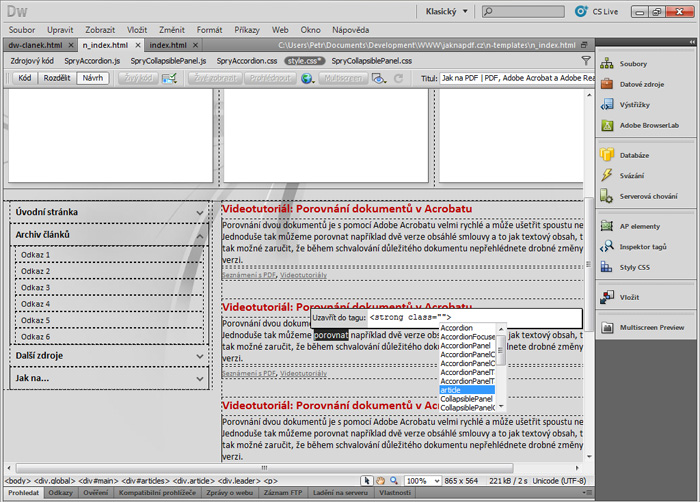
Task: Click the CS Live icon
Action: pos(581,11)
